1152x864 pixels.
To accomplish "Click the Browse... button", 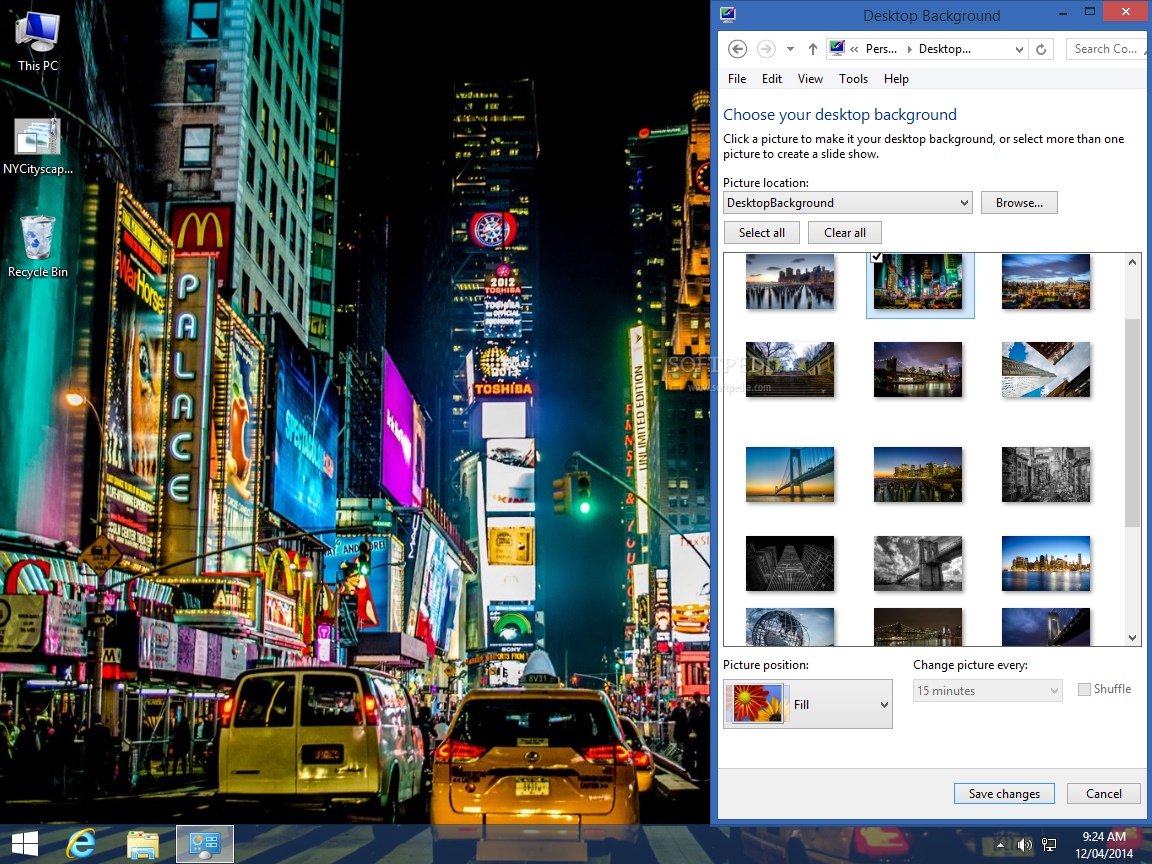I will click(1019, 203).
